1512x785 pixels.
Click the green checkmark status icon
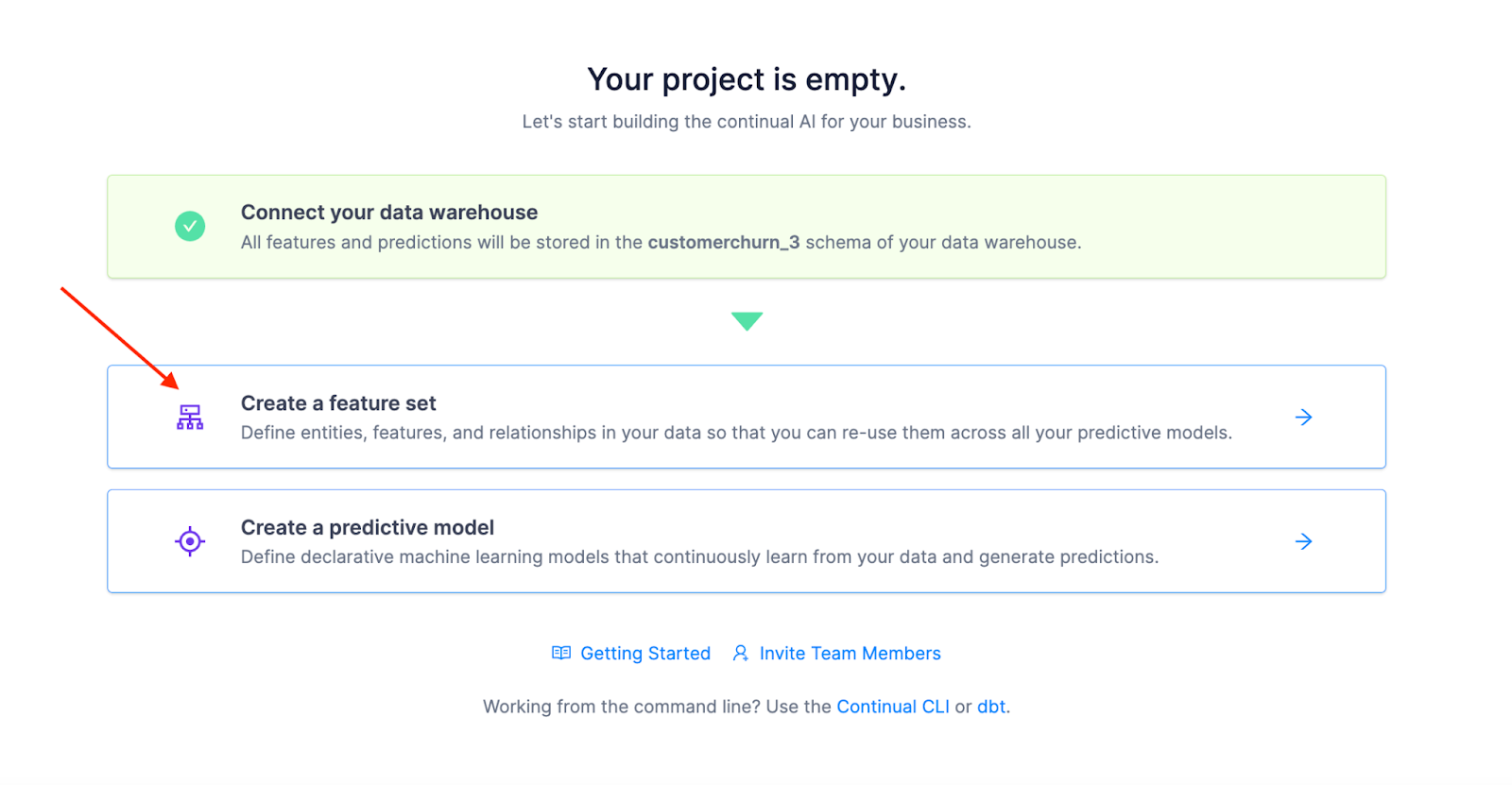190,226
